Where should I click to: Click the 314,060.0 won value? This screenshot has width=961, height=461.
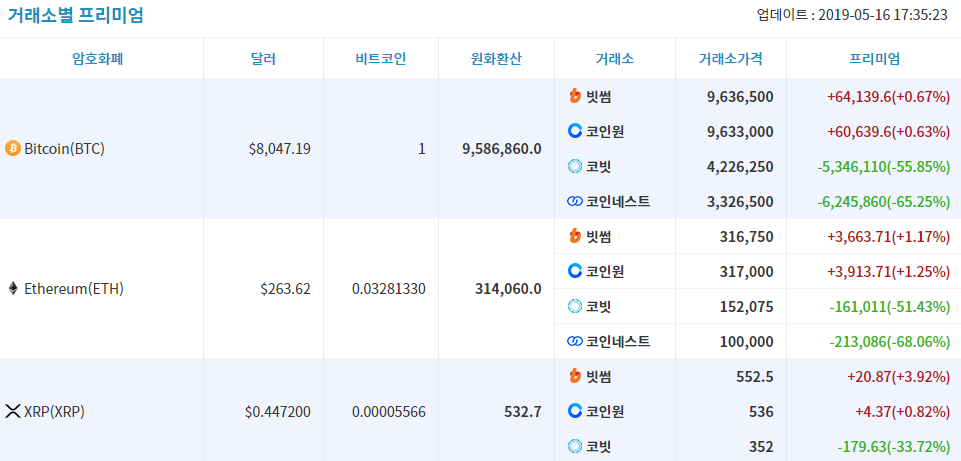click(508, 289)
